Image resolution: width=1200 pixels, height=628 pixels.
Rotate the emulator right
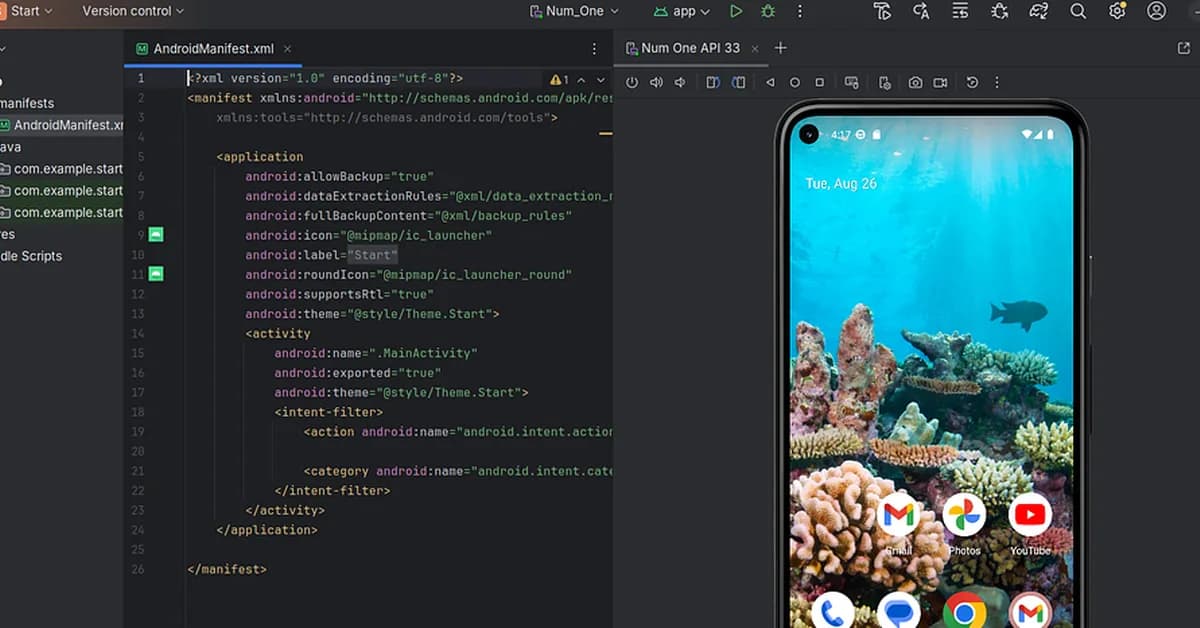[x=739, y=83]
